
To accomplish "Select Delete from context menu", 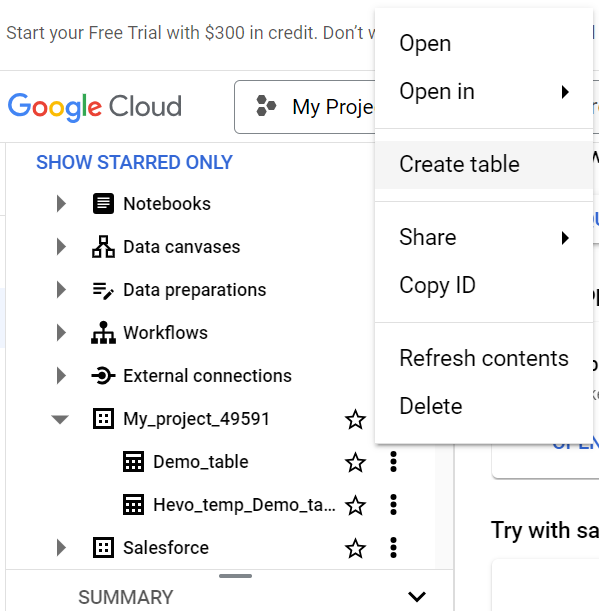I will coord(484,406).
